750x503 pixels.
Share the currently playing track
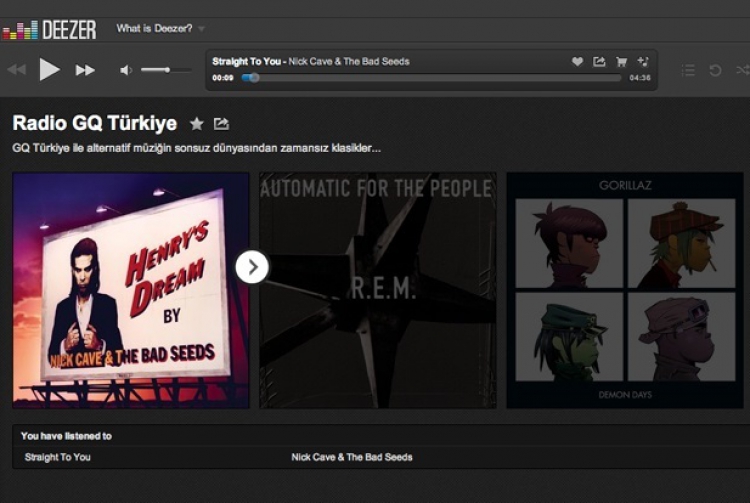pyautogui.click(x=599, y=62)
